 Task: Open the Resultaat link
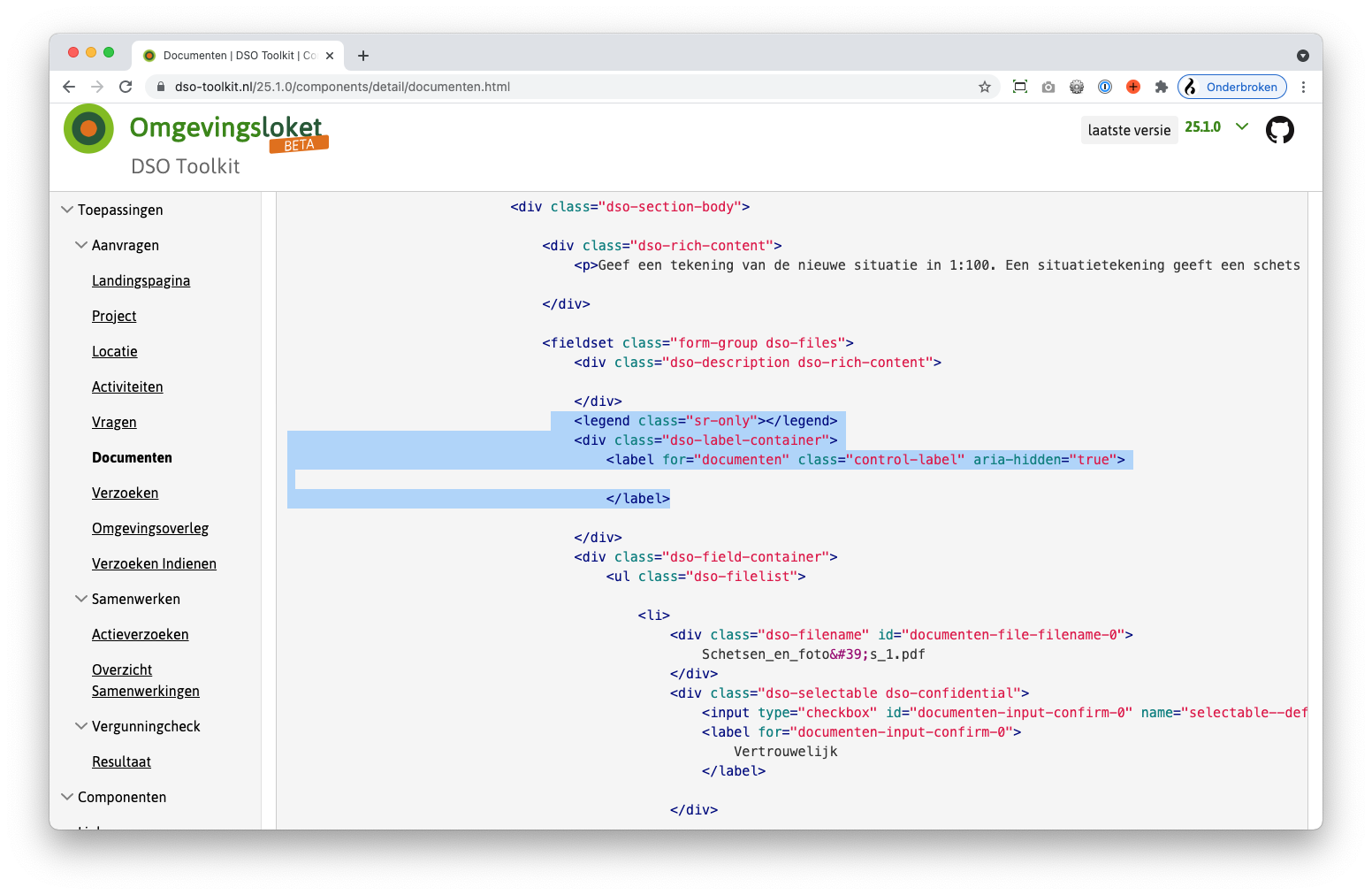[x=121, y=761]
